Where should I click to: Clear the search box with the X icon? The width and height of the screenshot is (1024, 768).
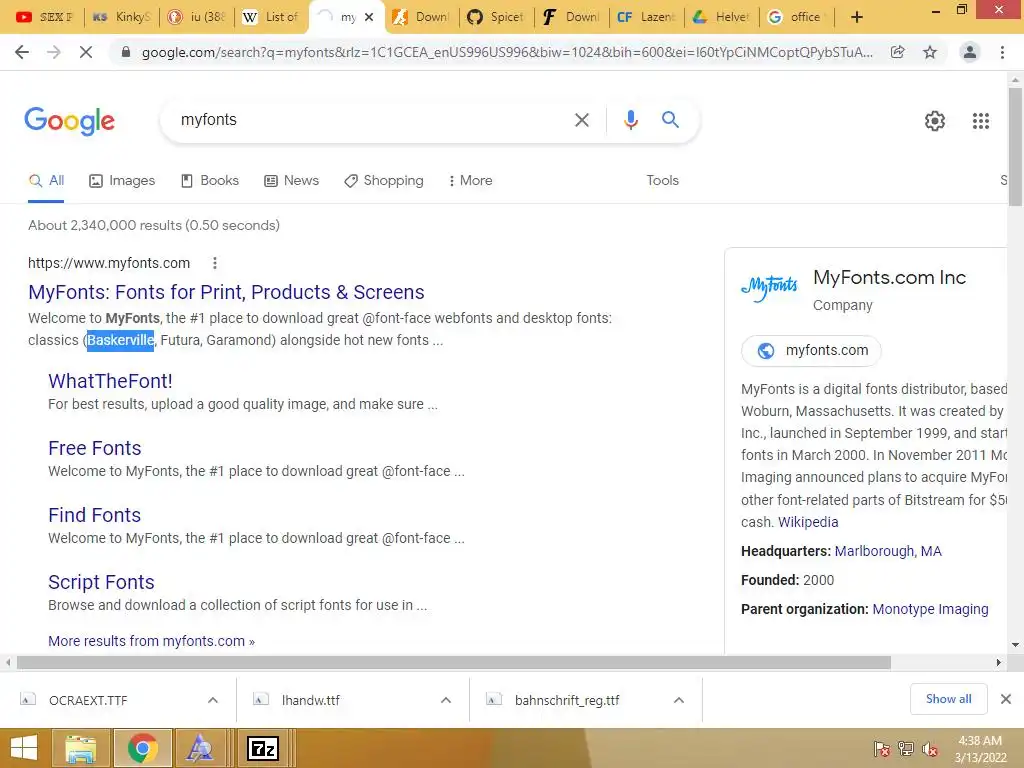(x=581, y=120)
